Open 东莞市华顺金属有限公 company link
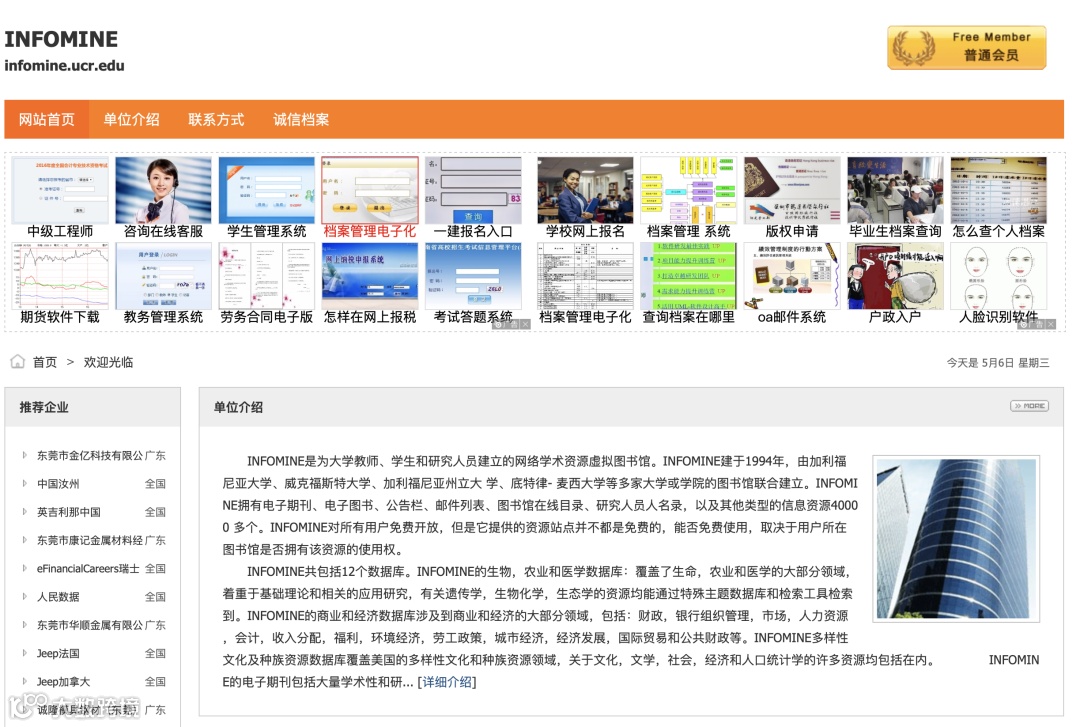The height and width of the screenshot is (727, 1080). click(x=90, y=625)
